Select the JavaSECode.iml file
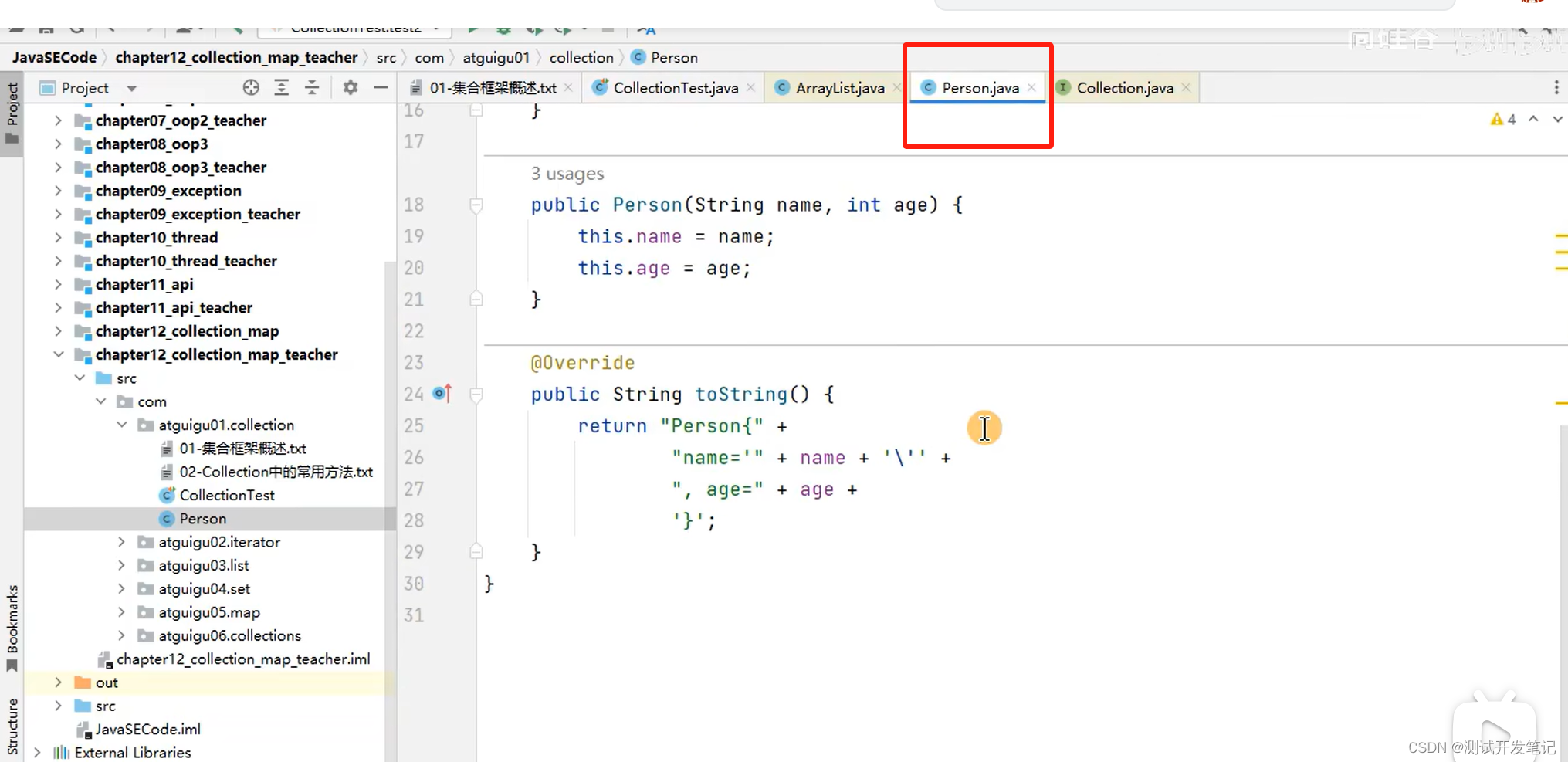This screenshot has height=762, width=1568. 147,730
